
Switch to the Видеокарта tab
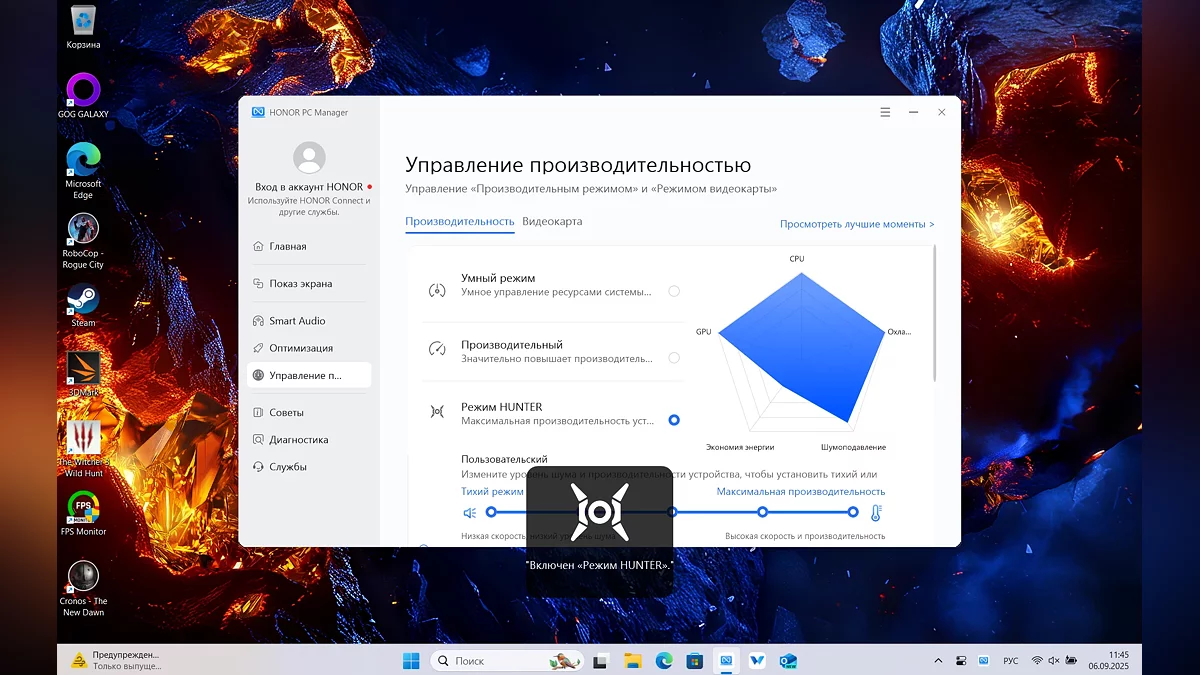[552, 222]
